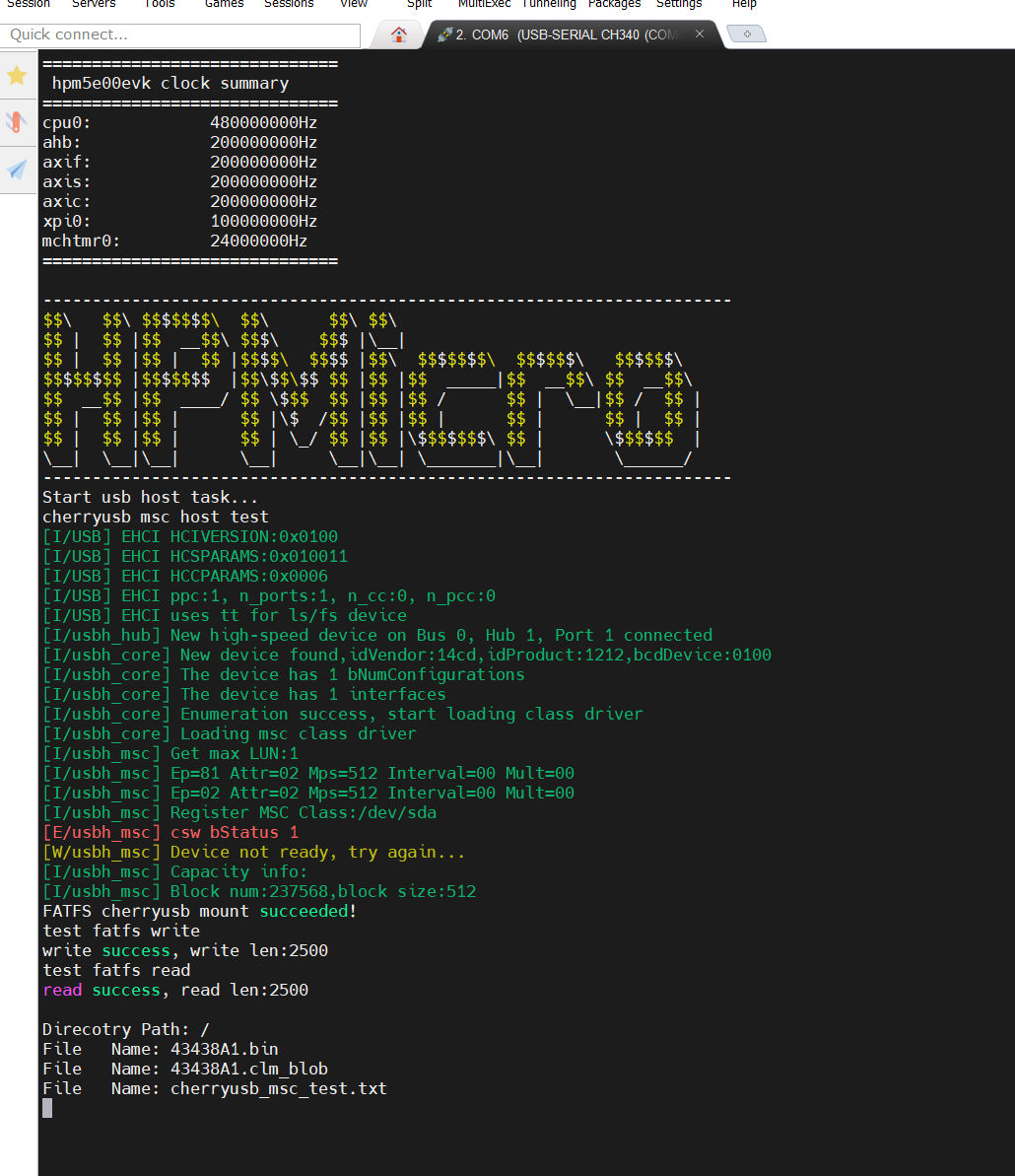Open the Settings toolbar item
This screenshot has width=1015, height=1176.
coord(679,4)
